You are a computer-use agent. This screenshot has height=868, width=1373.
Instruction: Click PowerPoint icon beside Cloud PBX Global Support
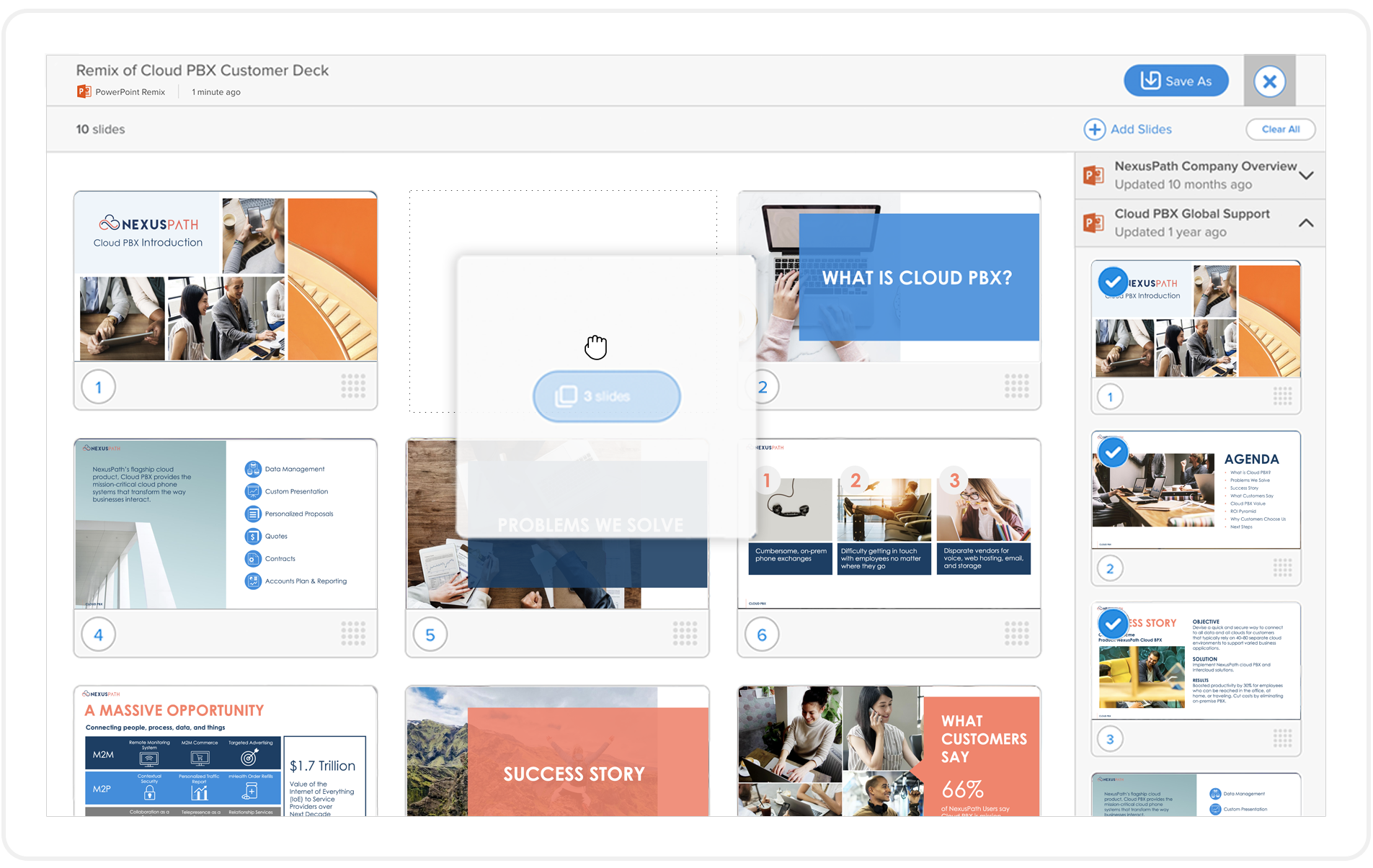(1094, 223)
